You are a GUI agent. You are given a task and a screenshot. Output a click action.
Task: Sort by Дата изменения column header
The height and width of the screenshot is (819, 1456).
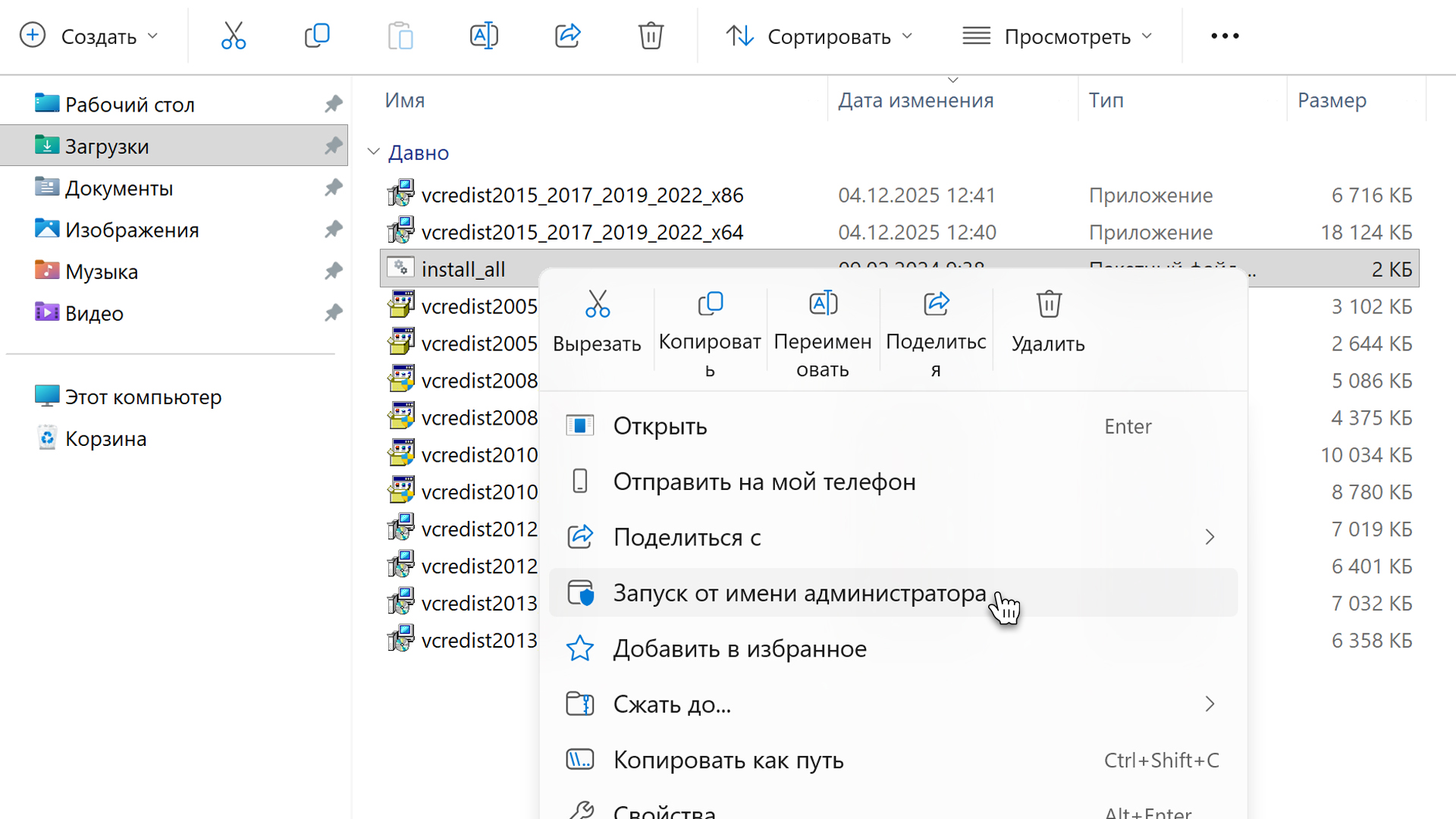[x=915, y=100]
